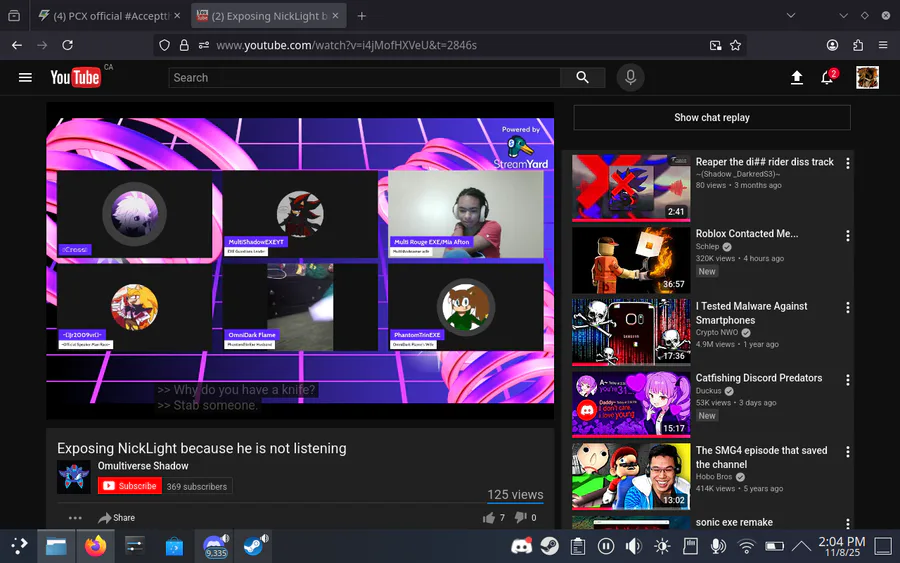Bookmark this page with the star icon
Image resolution: width=900 pixels, height=563 pixels.
click(735, 45)
